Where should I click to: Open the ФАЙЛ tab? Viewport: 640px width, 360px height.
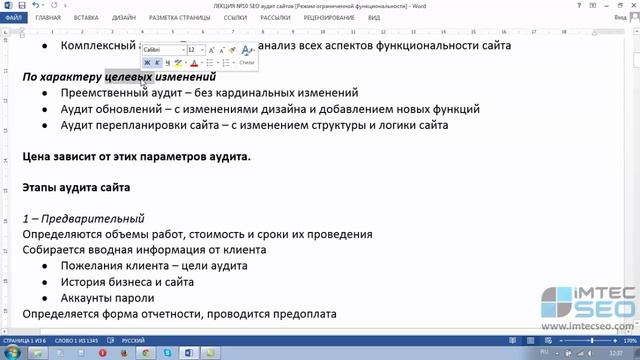13,18
